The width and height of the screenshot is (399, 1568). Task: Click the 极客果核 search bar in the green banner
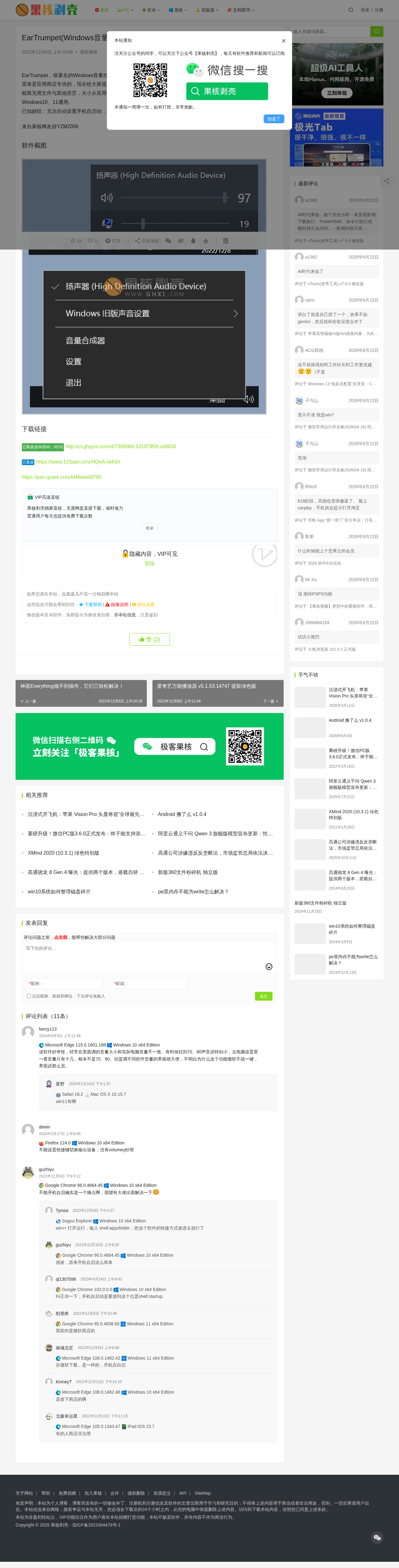point(175,746)
